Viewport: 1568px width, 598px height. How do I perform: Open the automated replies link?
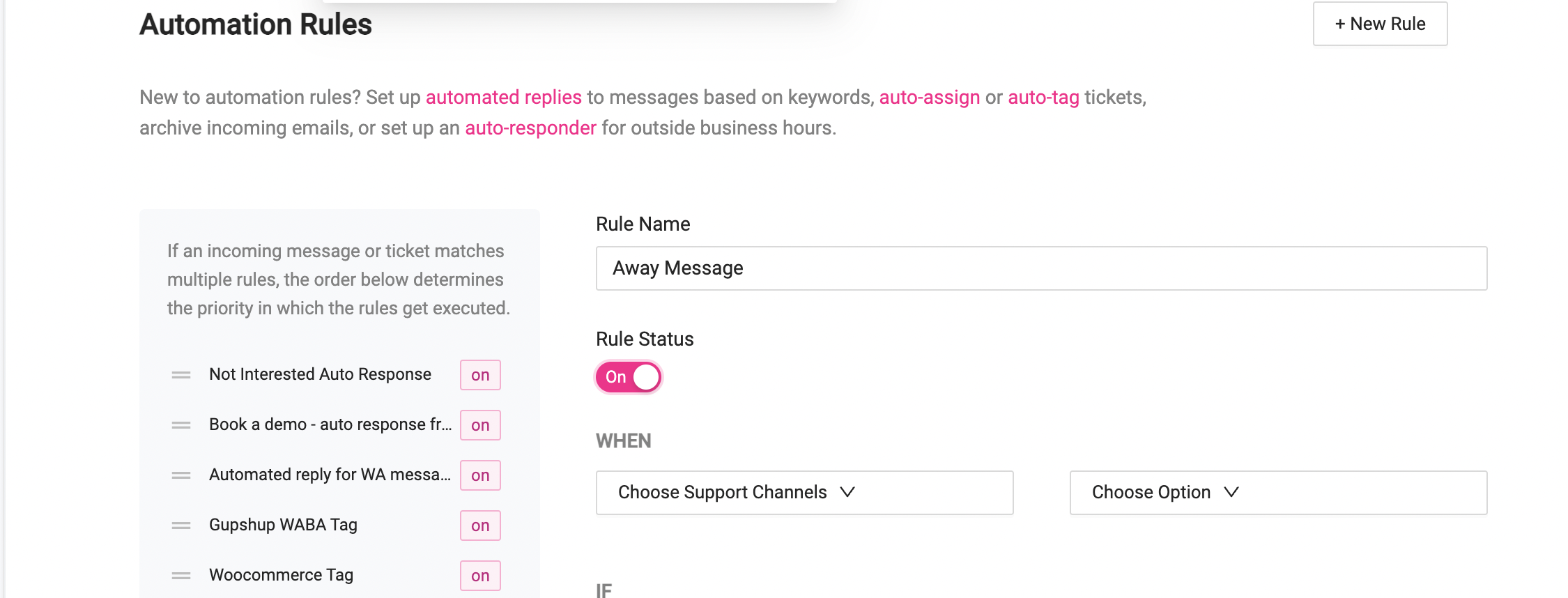click(x=503, y=97)
